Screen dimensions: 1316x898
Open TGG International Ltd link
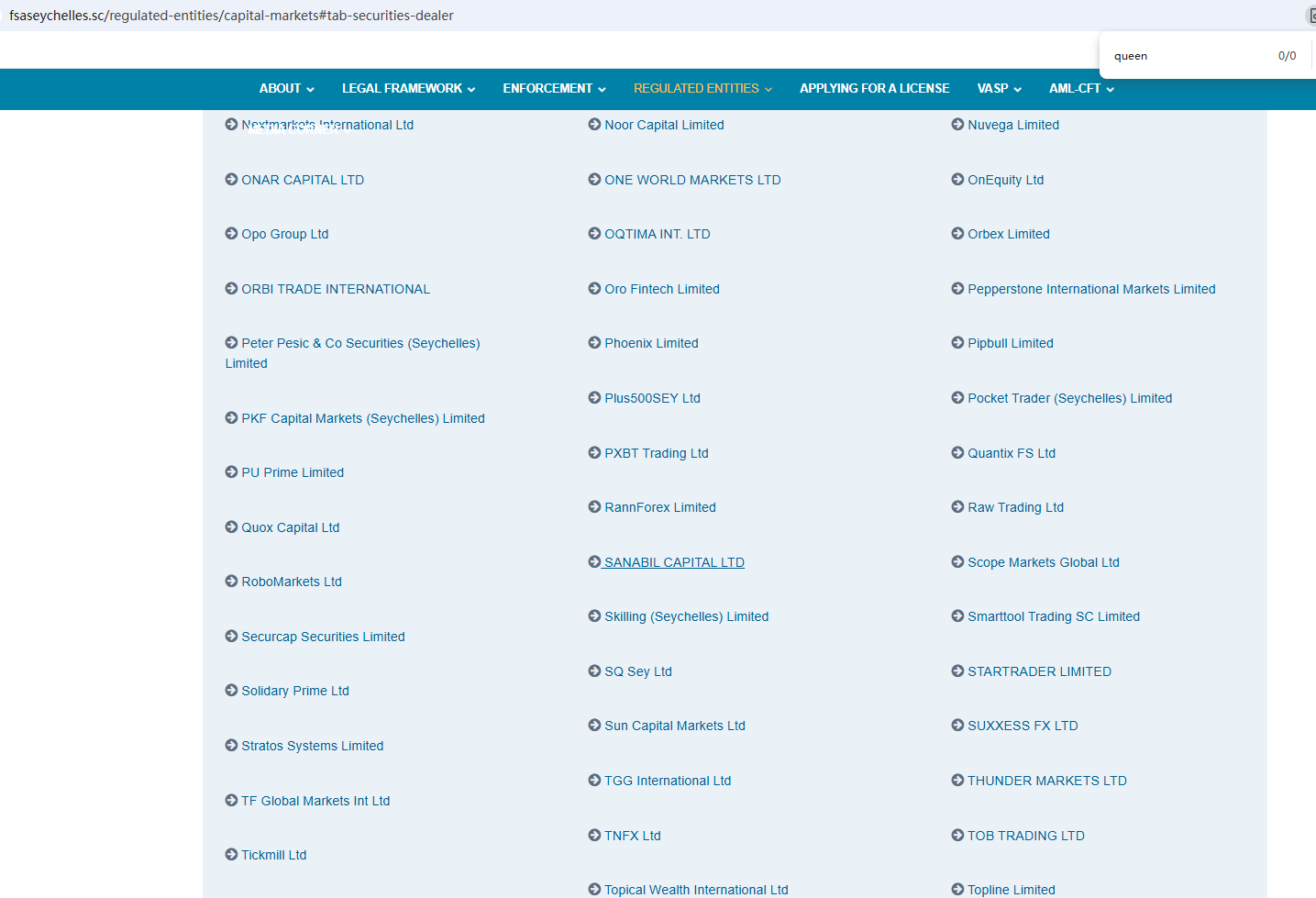click(x=668, y=781)
